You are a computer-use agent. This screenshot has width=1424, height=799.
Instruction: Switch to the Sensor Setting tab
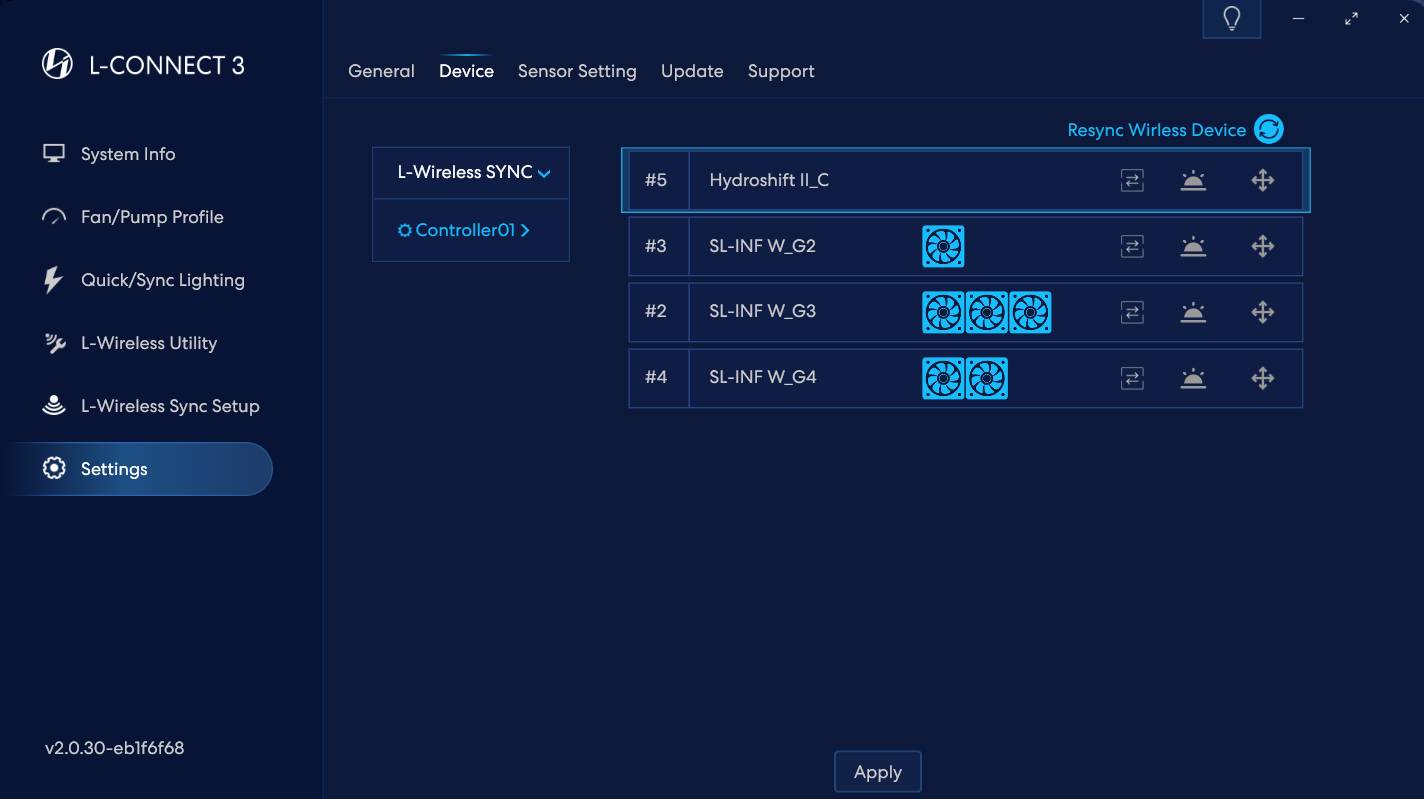pyautogui.click(x=577, y=71)
